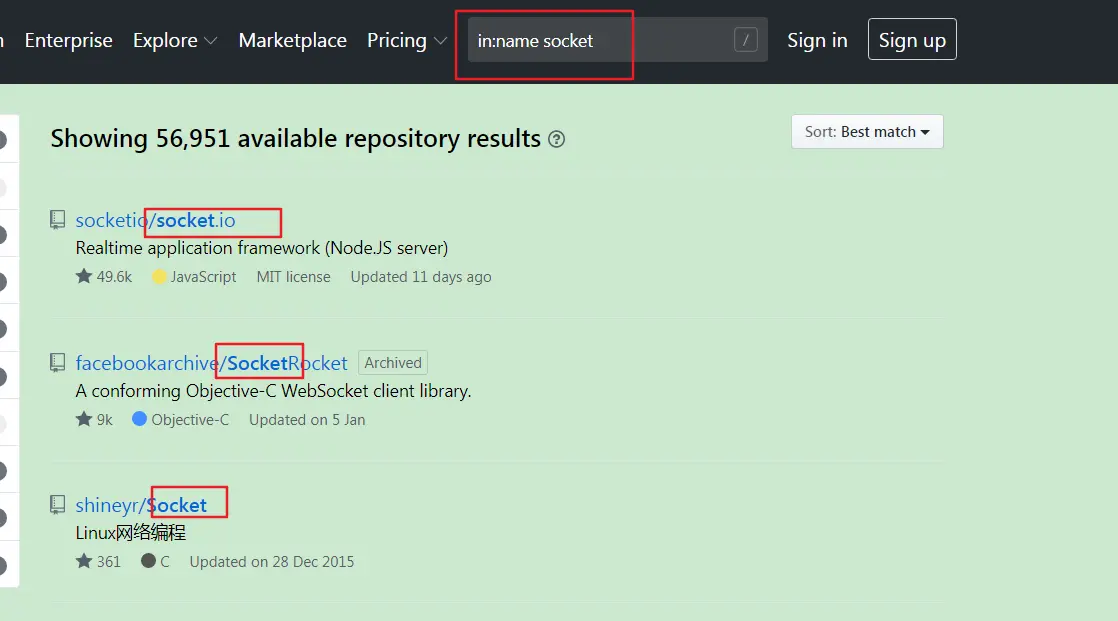Screen dimensions: 1118x621
Task: Click the help question mark icon beside results count
Action: 557,139
